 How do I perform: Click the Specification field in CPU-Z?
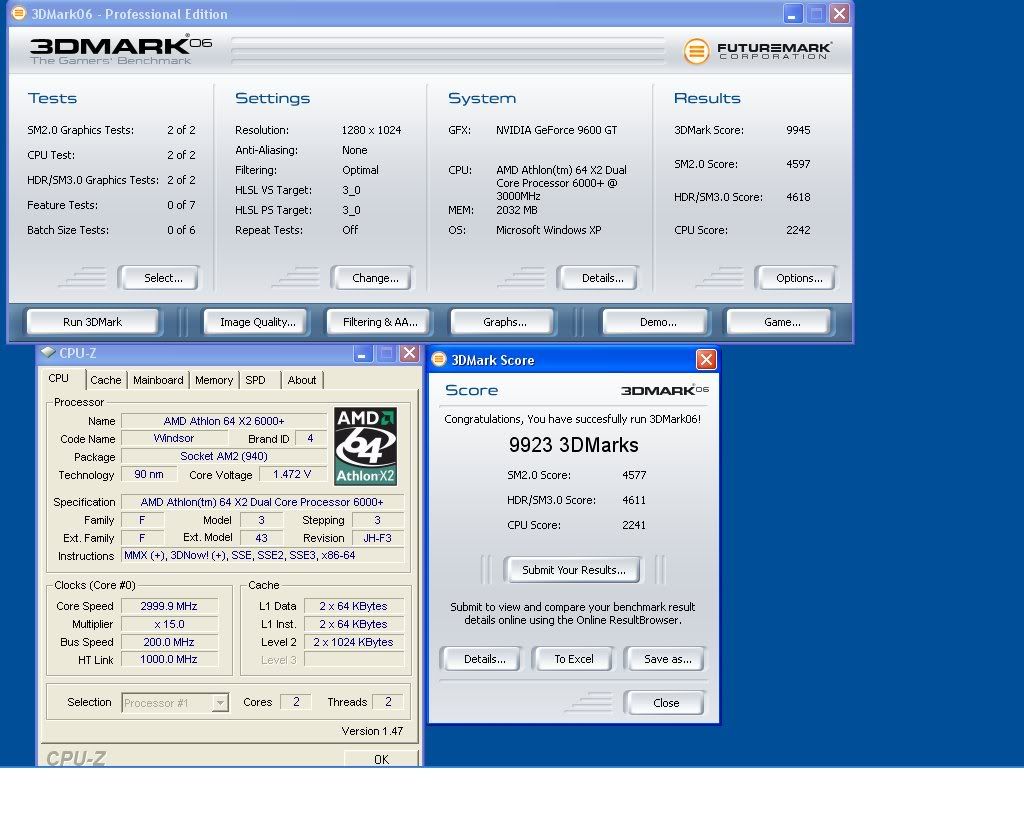[x=263, y=501]
